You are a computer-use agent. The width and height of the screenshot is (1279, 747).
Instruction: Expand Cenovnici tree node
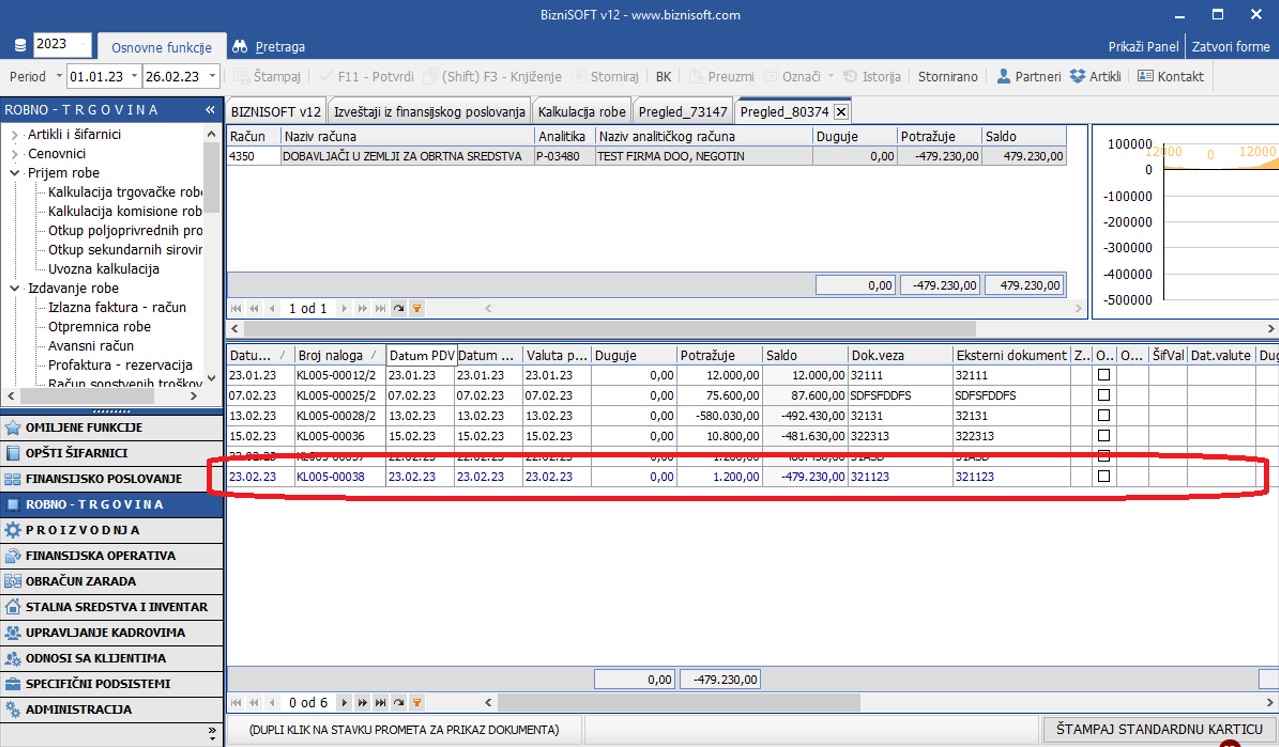tap(15, 154)
